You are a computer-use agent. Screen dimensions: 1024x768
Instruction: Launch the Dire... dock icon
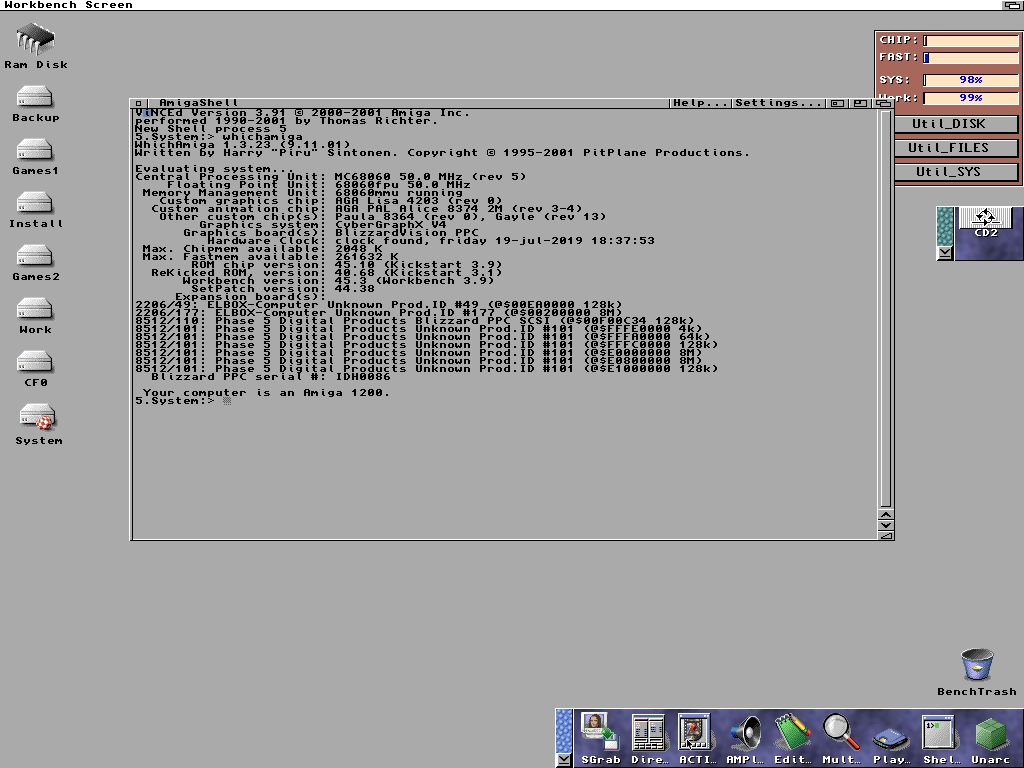(649, 738)
